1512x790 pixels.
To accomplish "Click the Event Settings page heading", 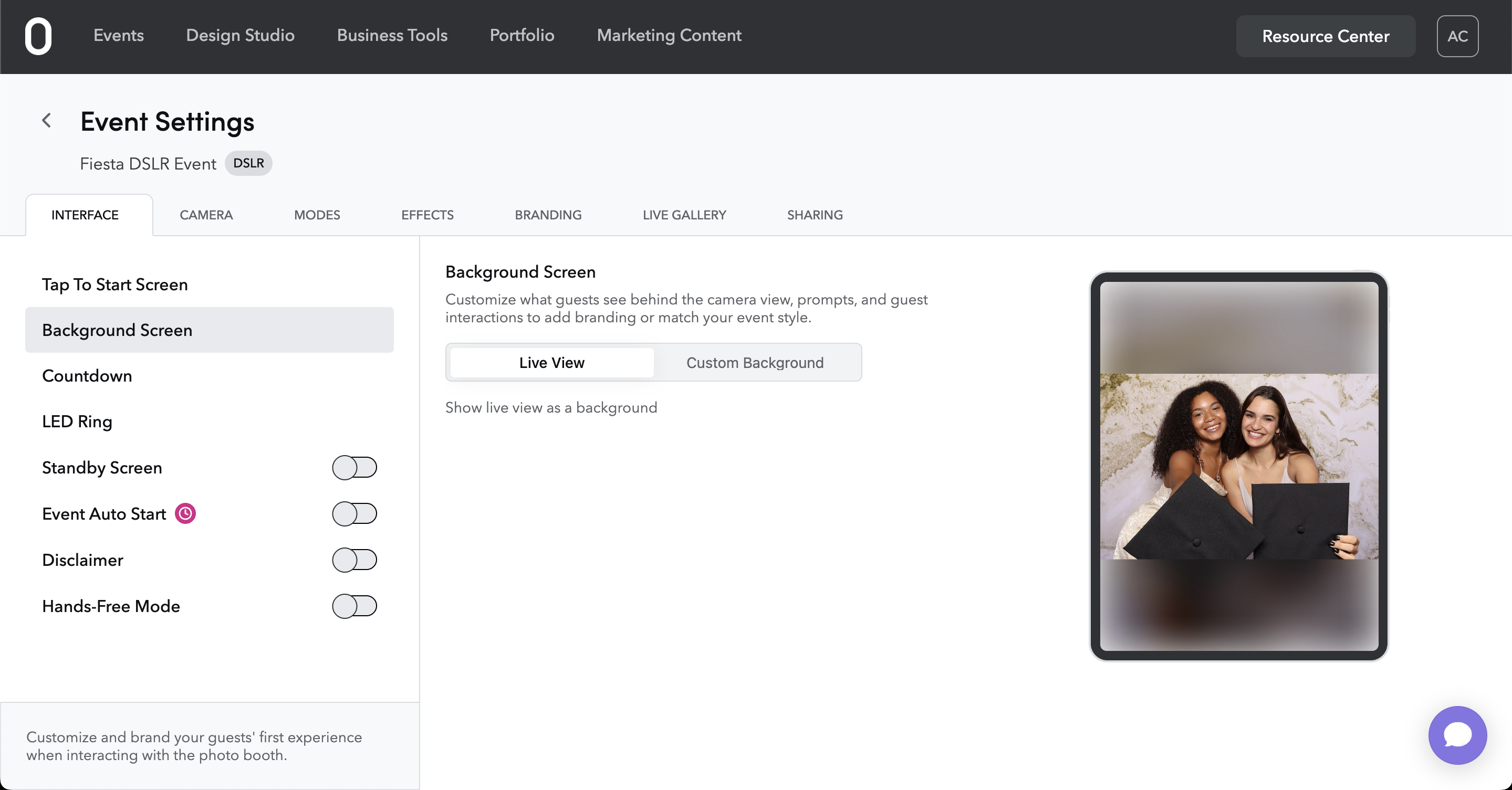I will tap(168, 121).
